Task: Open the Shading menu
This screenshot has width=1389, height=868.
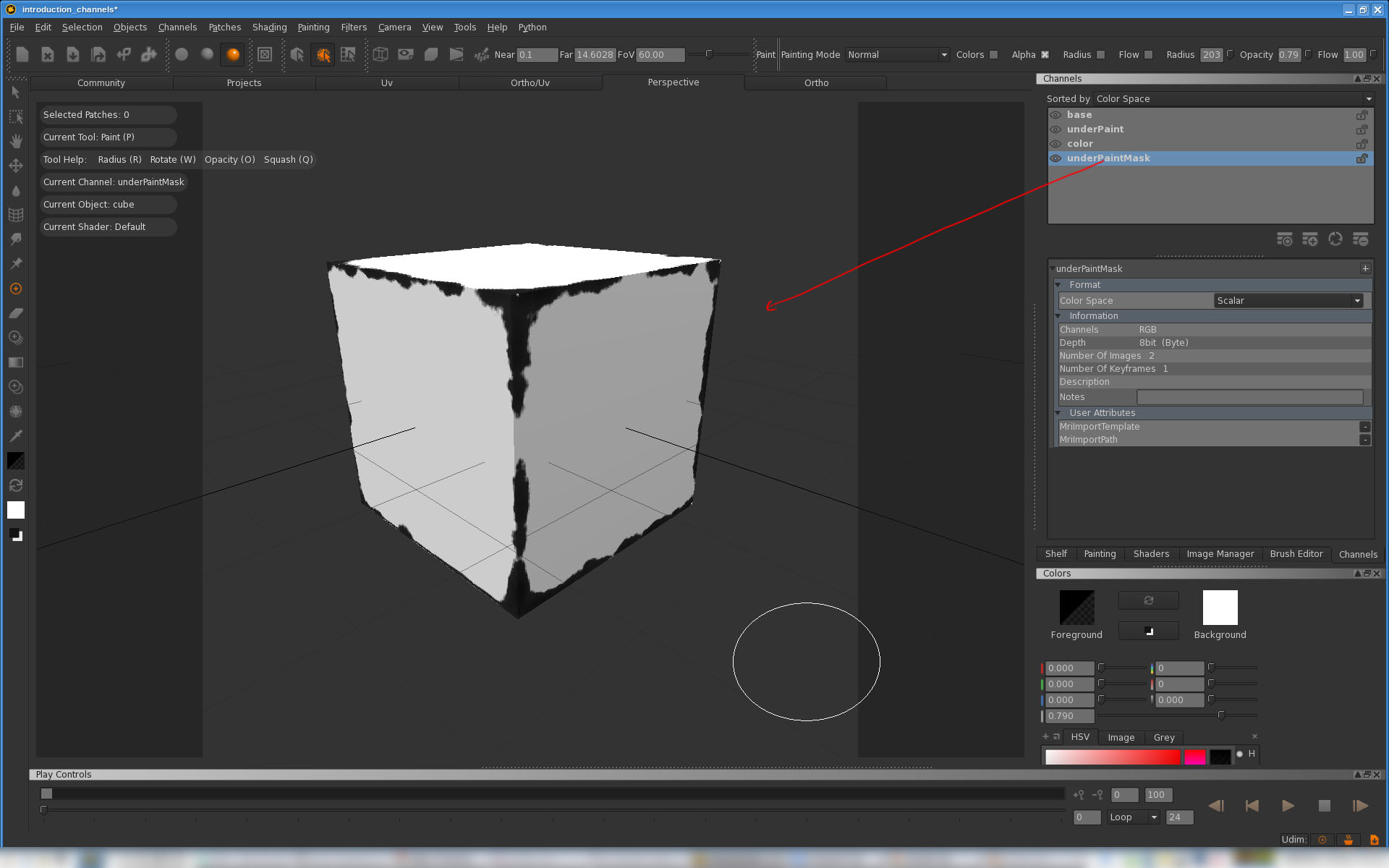Action: click(x=269, y=27)
